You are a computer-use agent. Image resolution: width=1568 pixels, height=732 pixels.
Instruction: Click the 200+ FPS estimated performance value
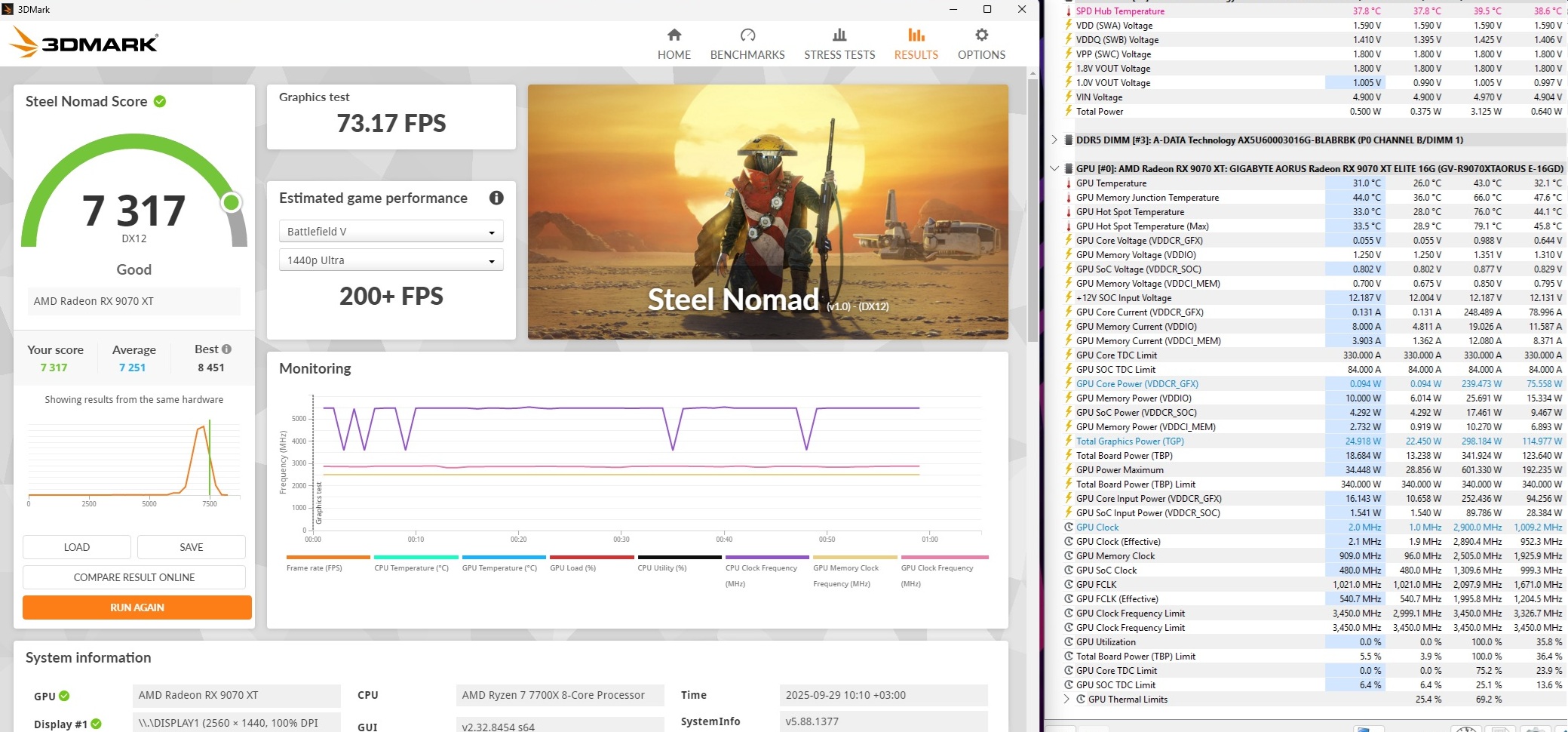pos(391,296)
